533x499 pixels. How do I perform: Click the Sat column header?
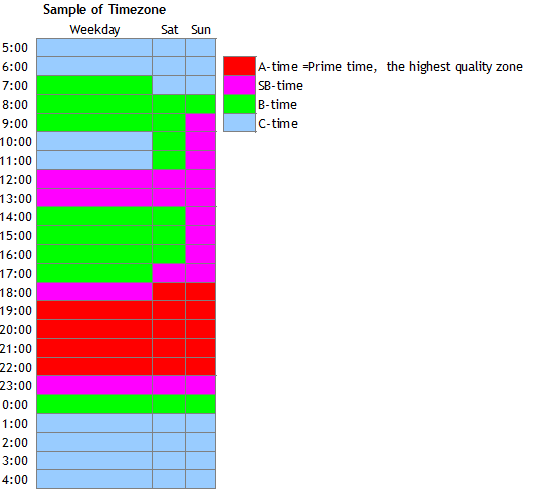(169, 30)
